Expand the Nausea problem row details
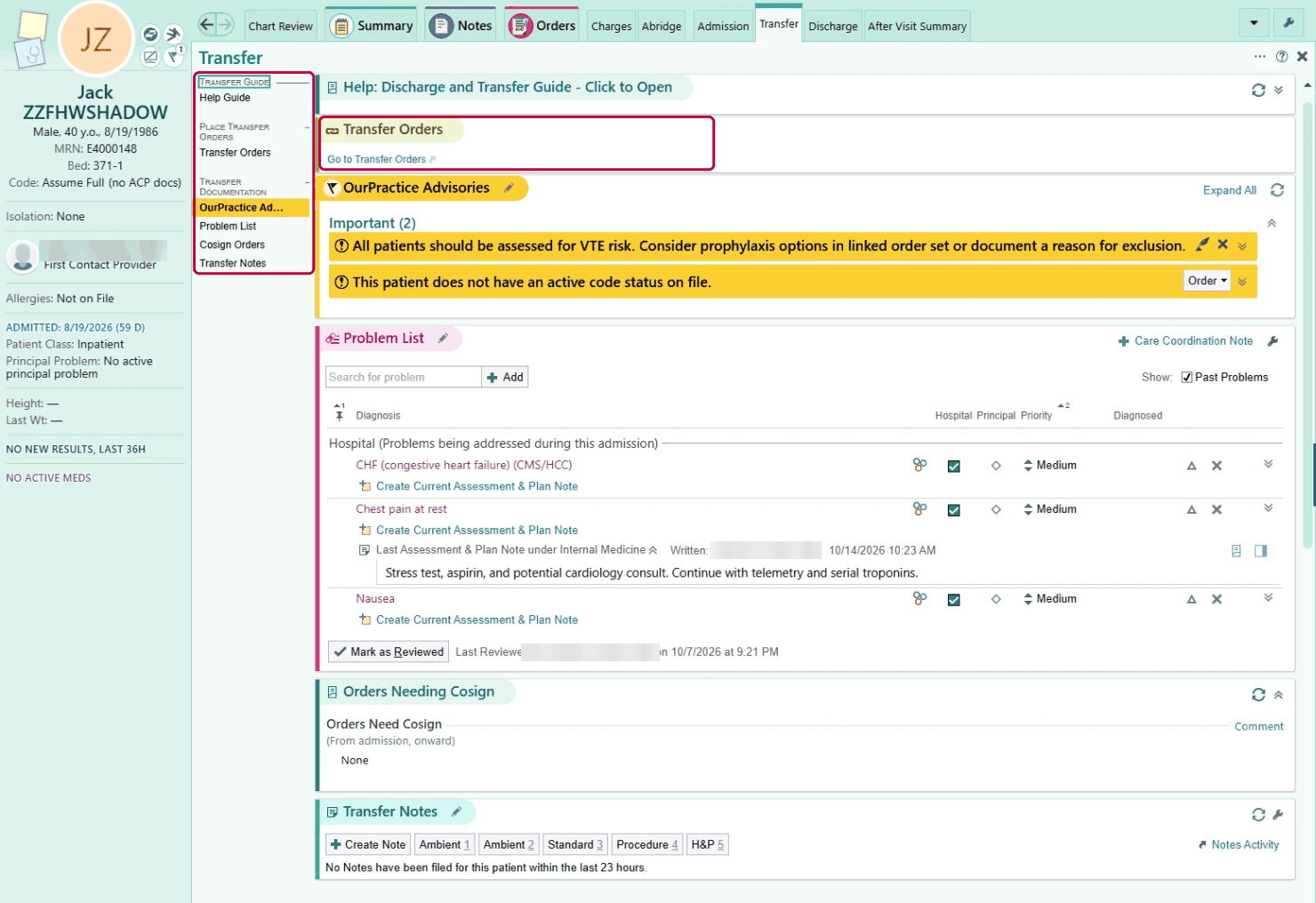1316x903 pixels. coord(1268,598)
